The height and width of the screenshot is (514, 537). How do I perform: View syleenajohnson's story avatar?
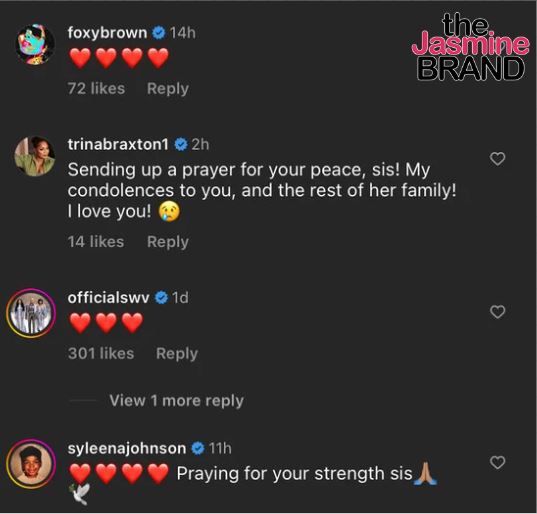click(31, 463)
